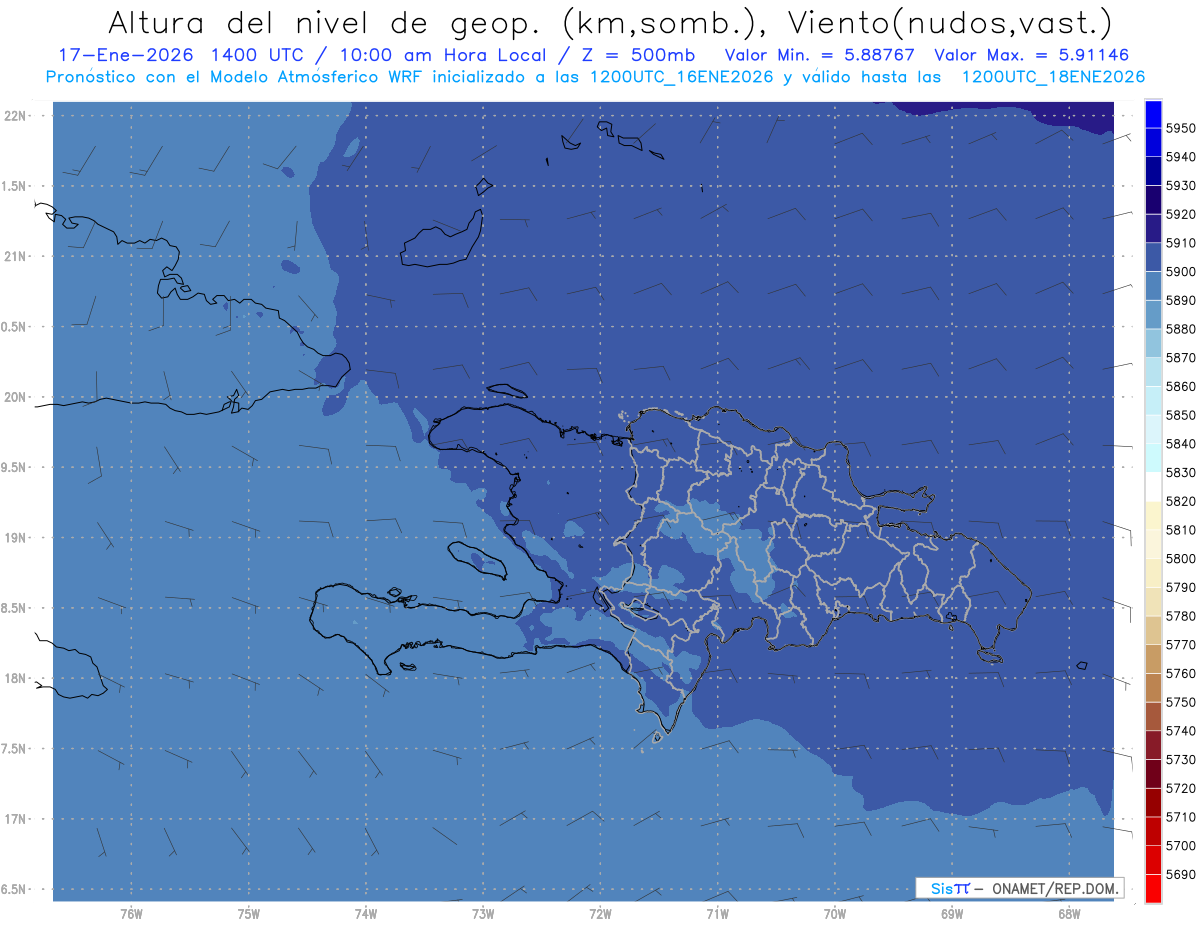
Task: Pick the legend swatch between 5890 and 5900
Action: click(x=1152, y=286)
